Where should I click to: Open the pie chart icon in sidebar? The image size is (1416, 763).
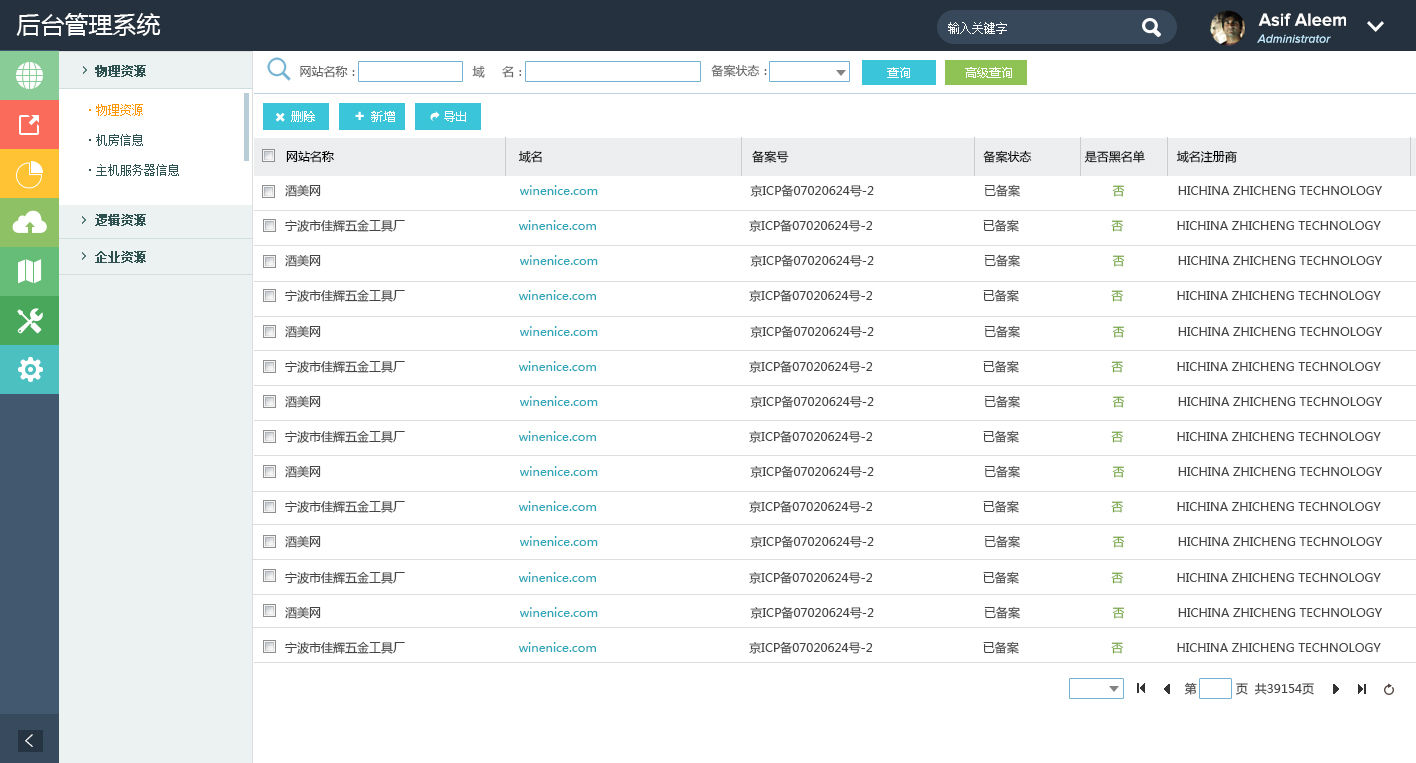point(29,174)
